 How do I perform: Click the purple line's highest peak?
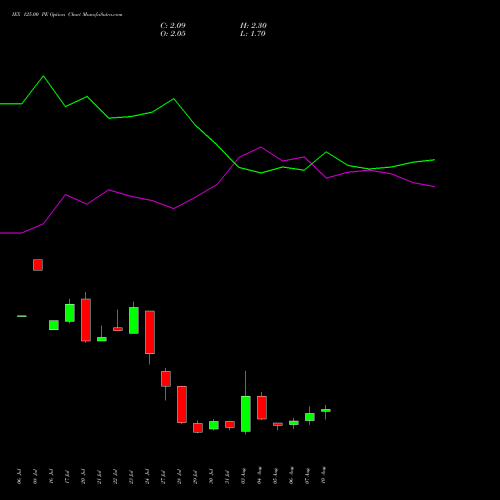(x=261, y=147)
